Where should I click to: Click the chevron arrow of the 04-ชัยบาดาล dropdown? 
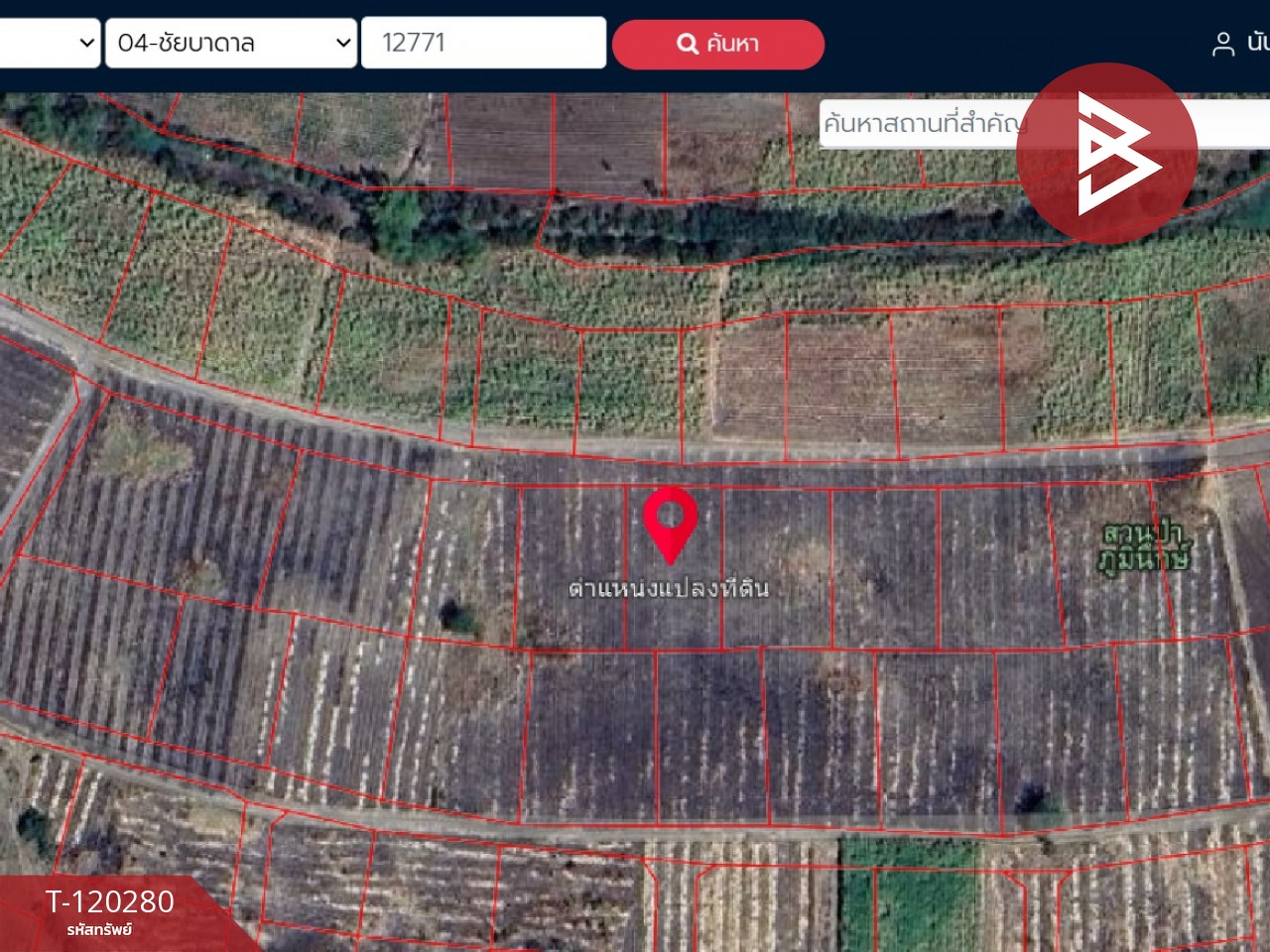[343, 43]
